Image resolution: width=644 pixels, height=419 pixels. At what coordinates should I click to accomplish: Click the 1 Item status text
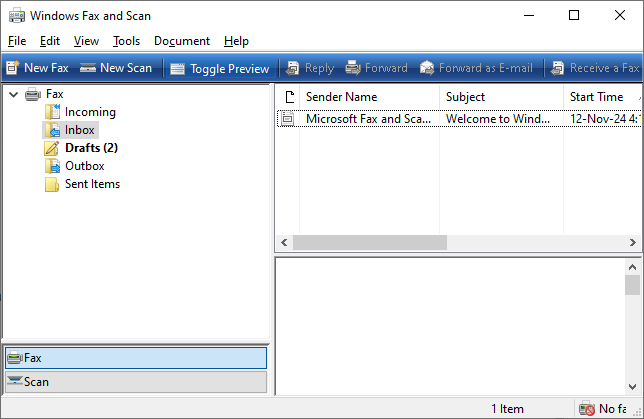(x=507, y=409)
